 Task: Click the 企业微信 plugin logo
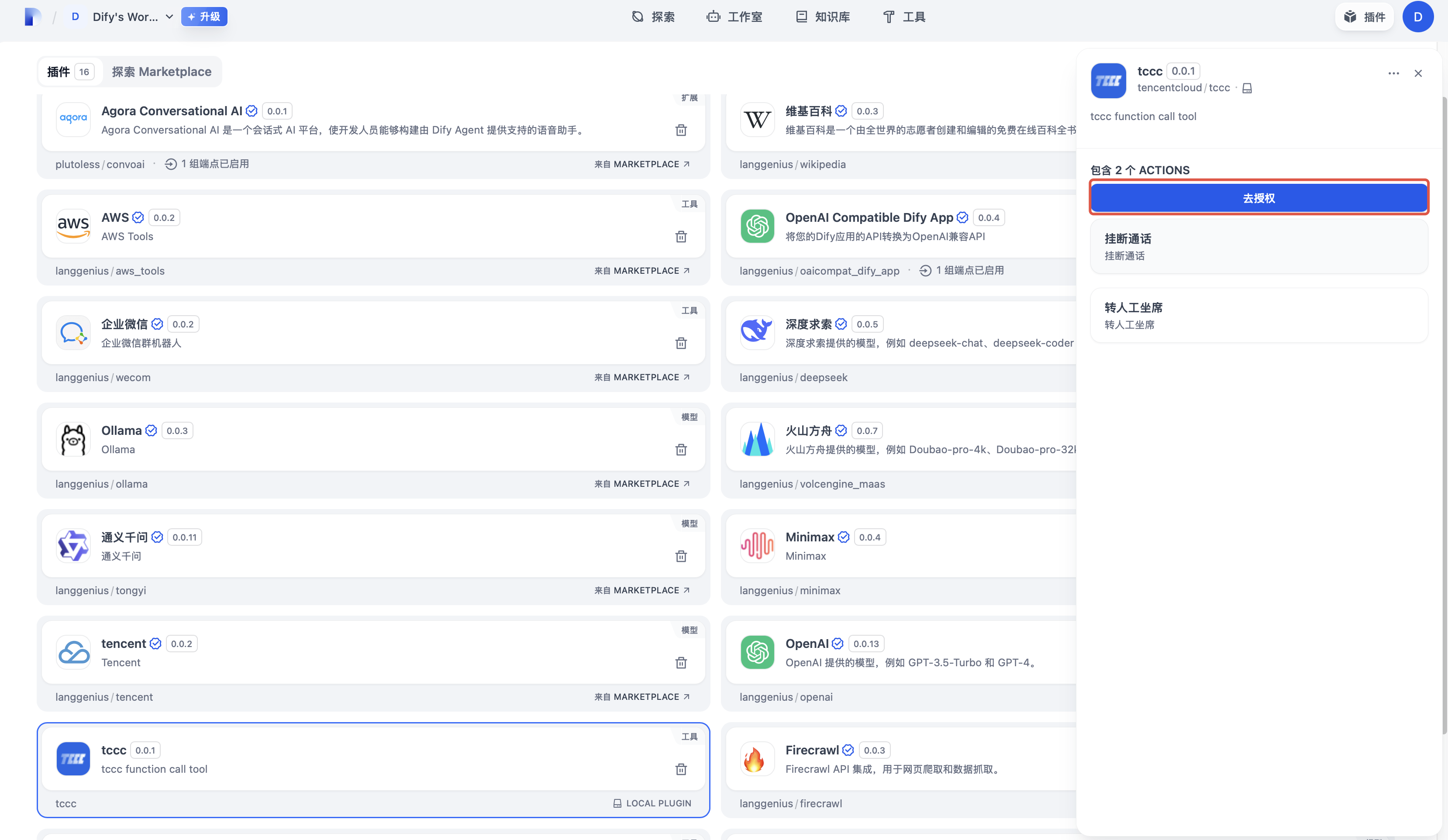click(73, 333)
